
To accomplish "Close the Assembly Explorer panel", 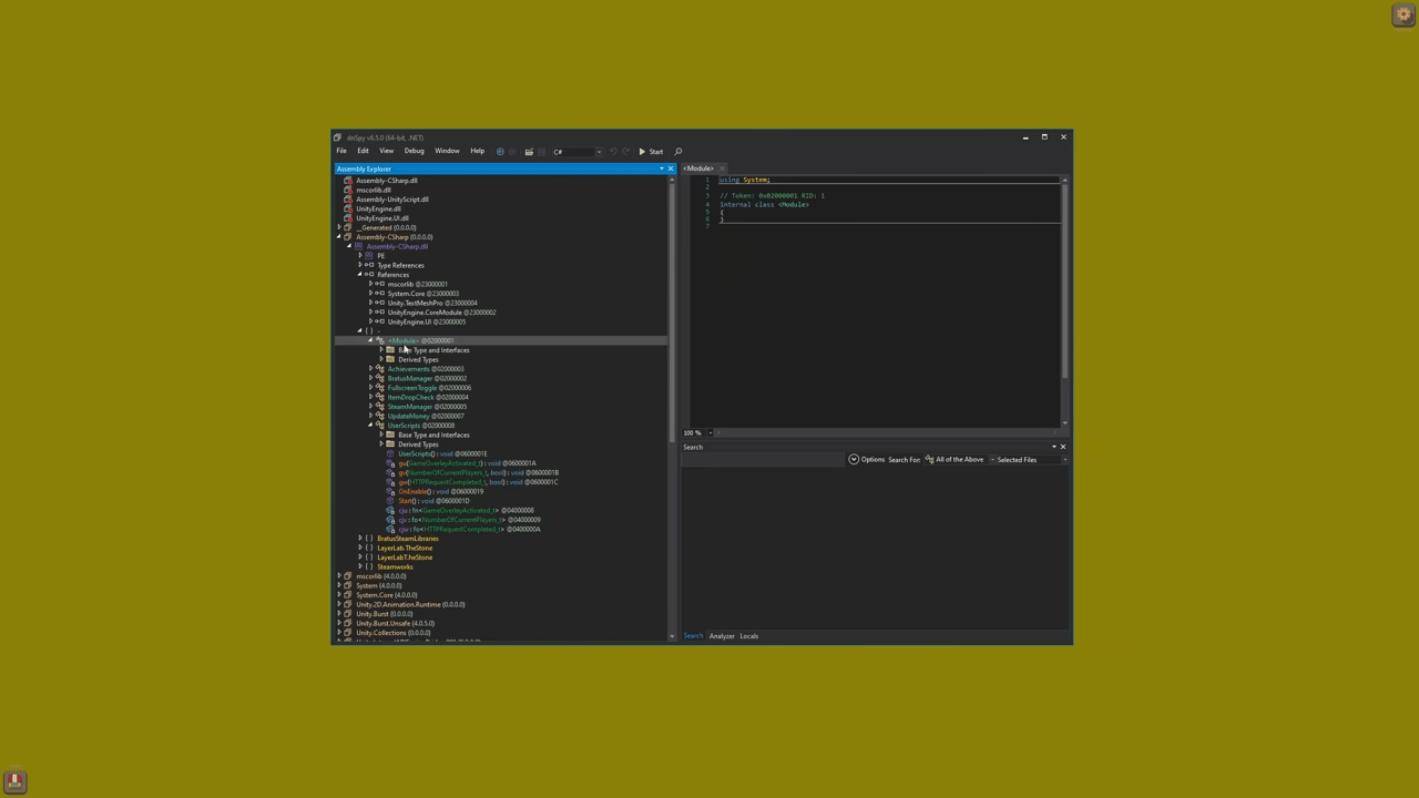I will (670, 169).
